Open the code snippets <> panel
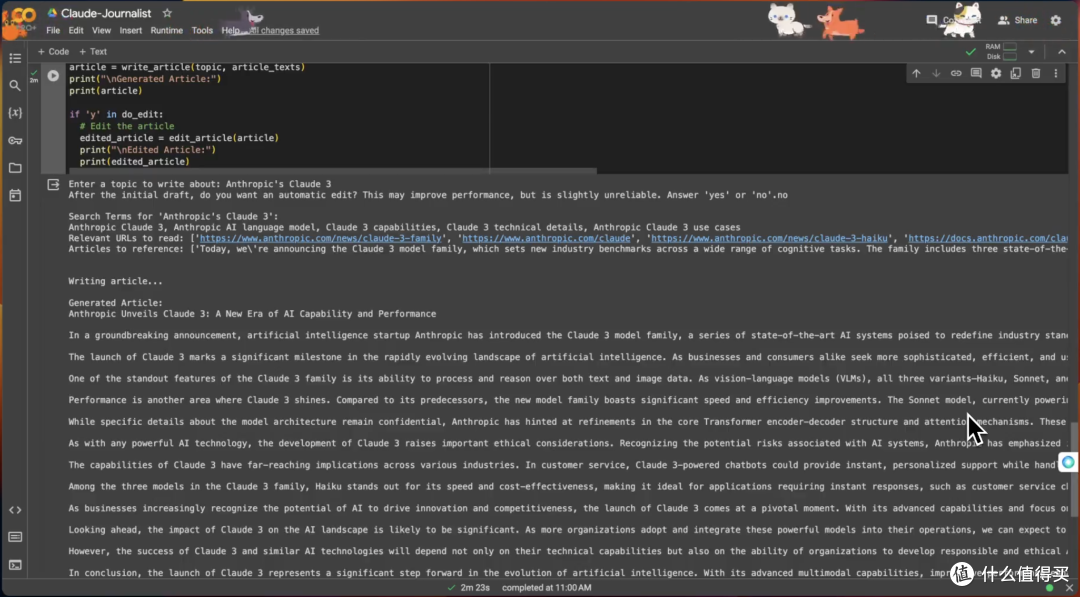This screenshot has height=597, width=1080. [x=15, y=510]
